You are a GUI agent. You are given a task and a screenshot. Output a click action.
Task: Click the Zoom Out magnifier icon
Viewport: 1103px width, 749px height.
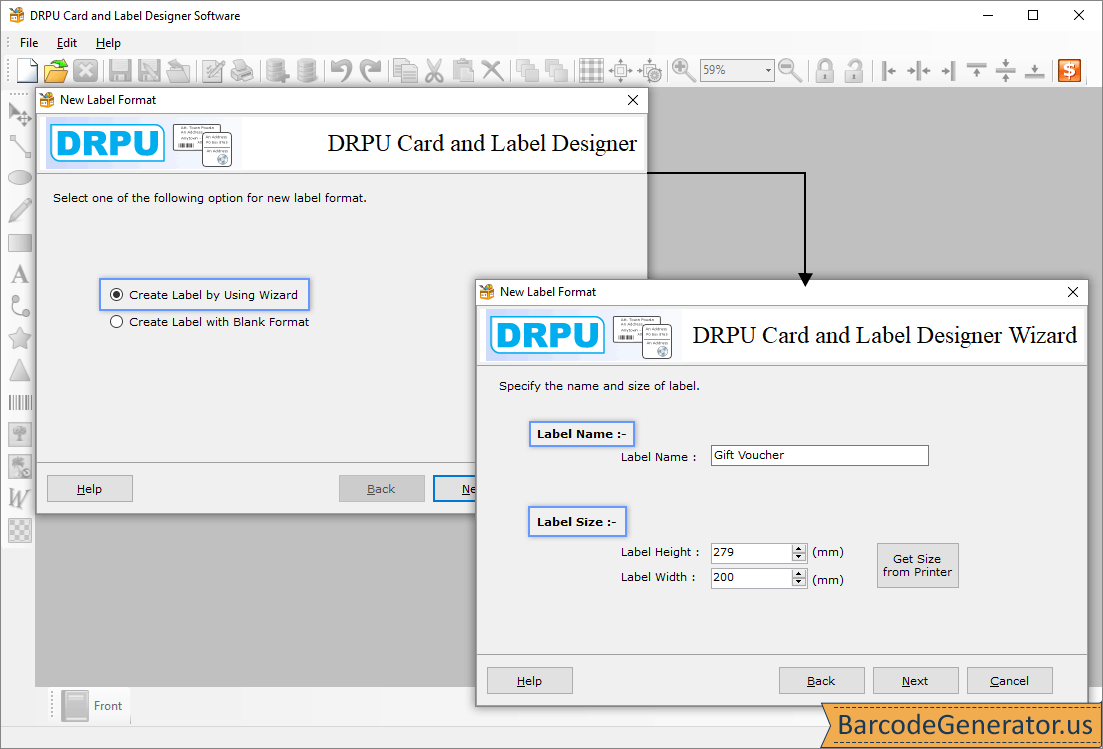click(790, 70)
